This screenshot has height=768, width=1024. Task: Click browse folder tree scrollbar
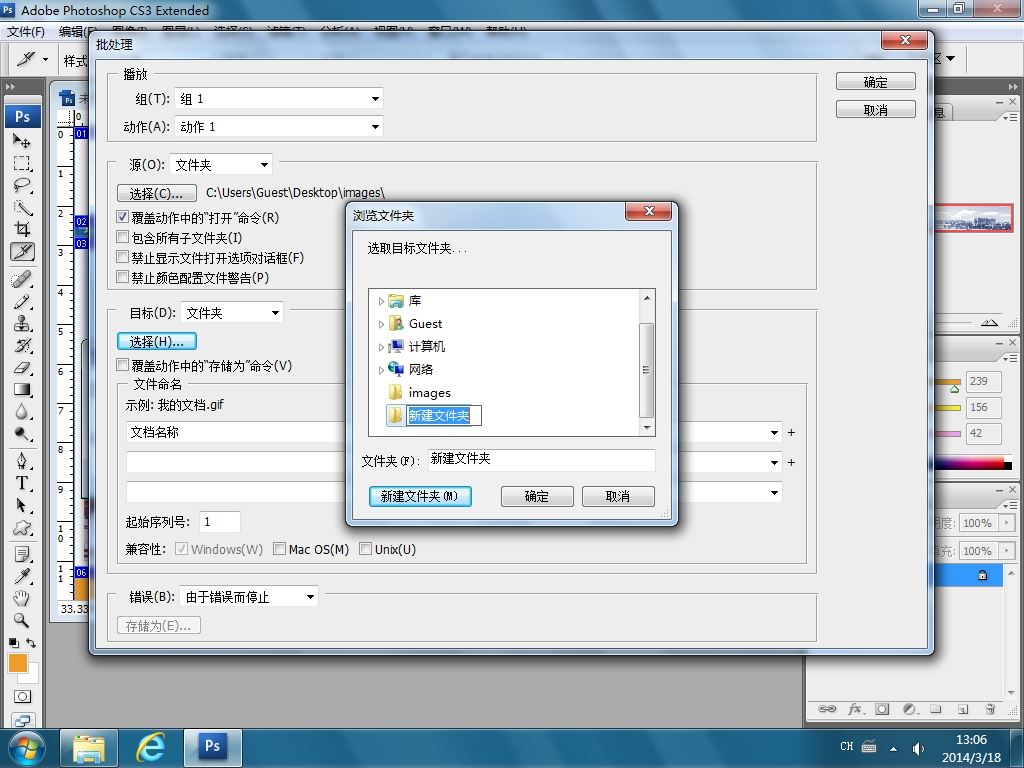click(x=647, y=370)
